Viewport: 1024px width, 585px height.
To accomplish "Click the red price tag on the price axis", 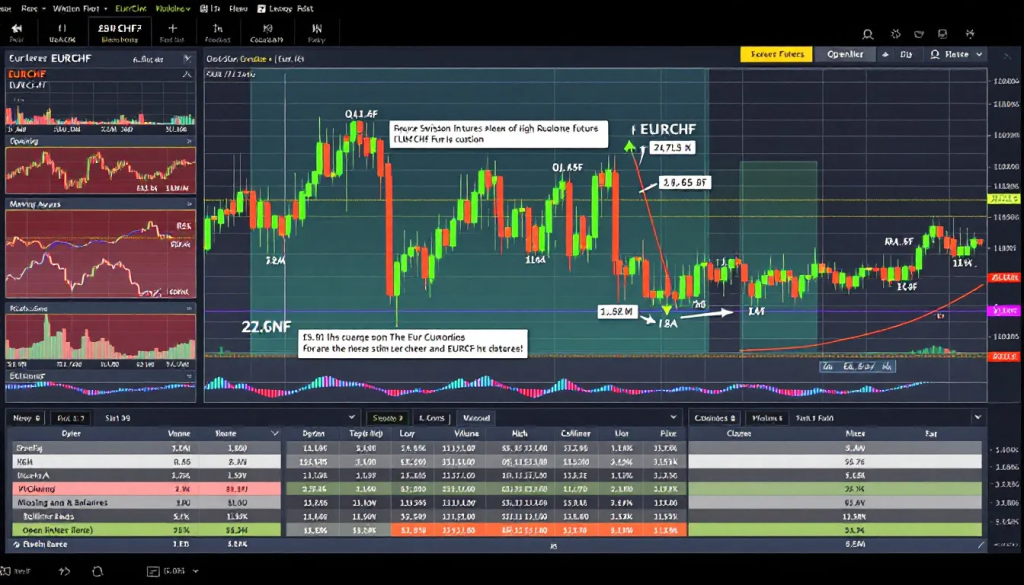I will 1004,278.
